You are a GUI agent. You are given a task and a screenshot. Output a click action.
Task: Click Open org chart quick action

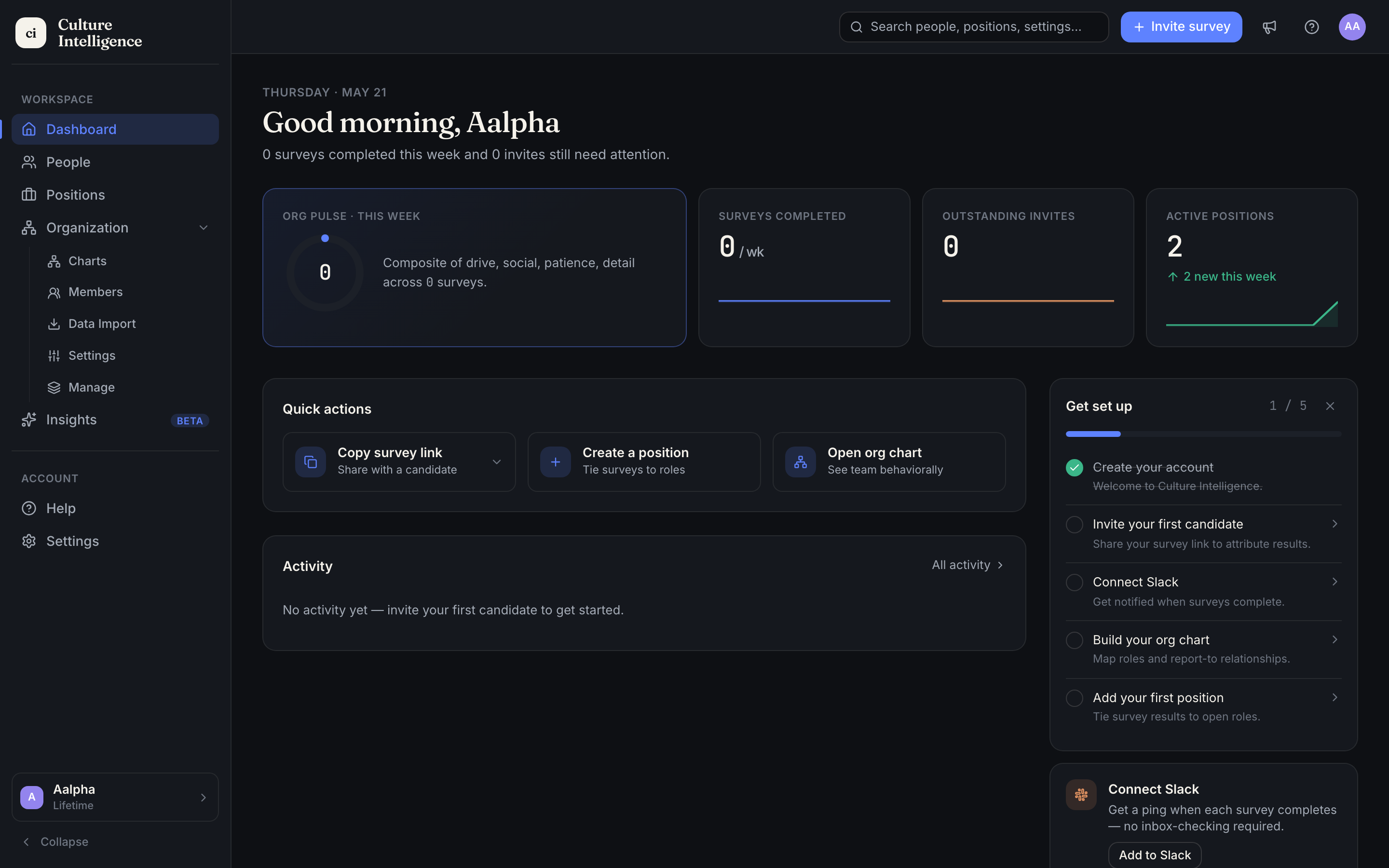889,462
